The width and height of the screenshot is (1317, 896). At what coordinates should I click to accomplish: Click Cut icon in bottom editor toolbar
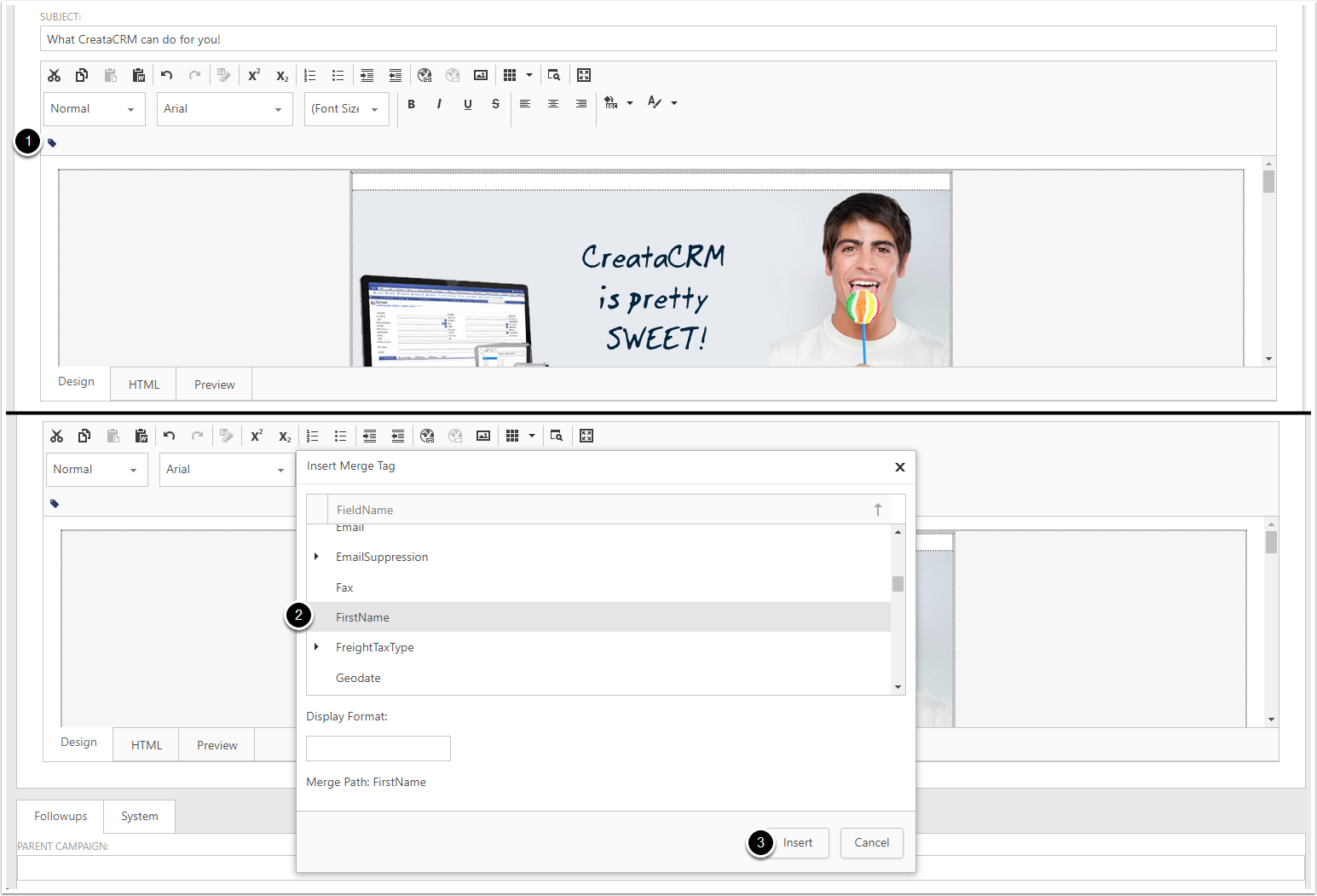tap(57, 436)
